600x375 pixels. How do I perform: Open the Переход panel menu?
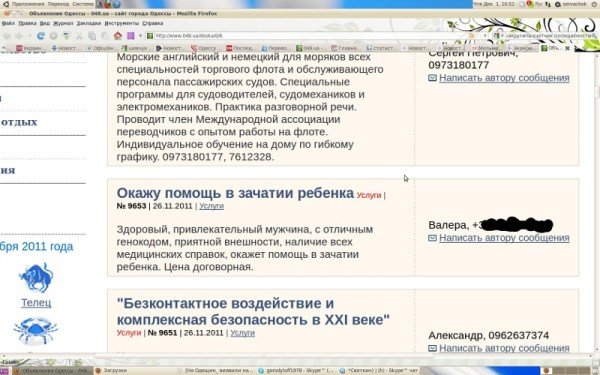tap(58, 4)
